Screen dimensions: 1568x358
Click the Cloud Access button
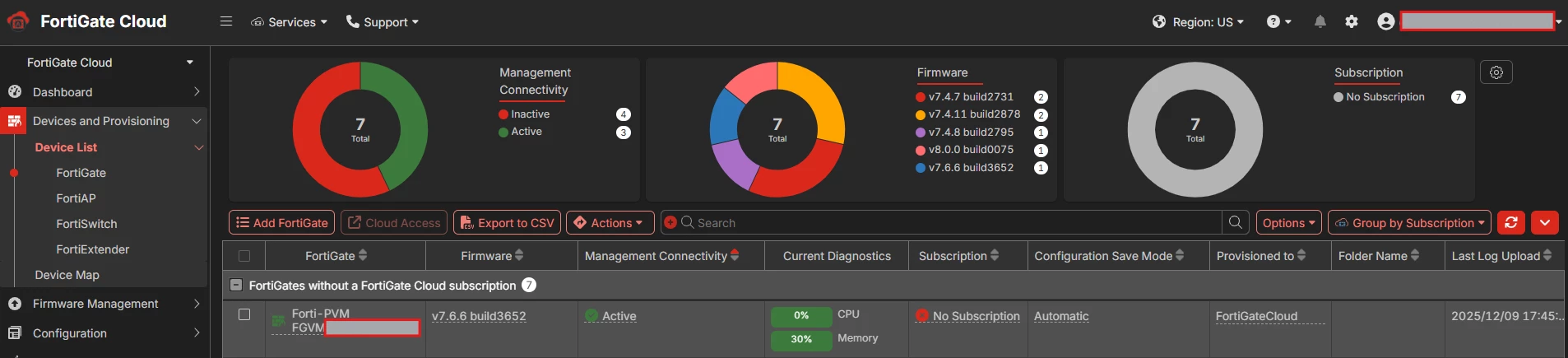pyautogui.click(x=394, y=222)
